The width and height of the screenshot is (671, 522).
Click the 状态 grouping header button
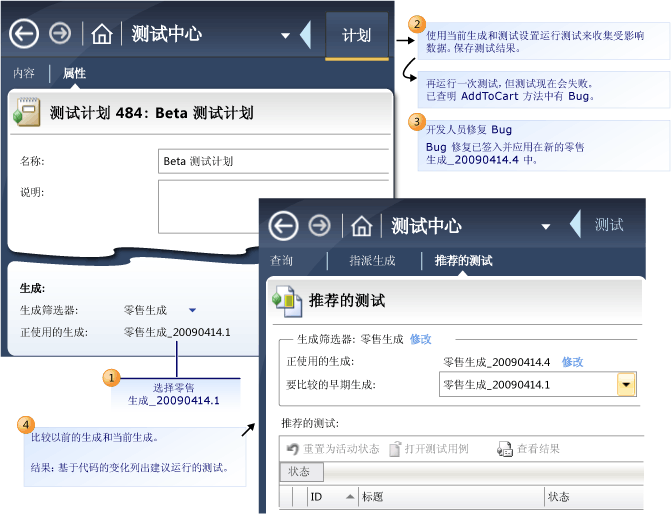click(x=301, y=472)
